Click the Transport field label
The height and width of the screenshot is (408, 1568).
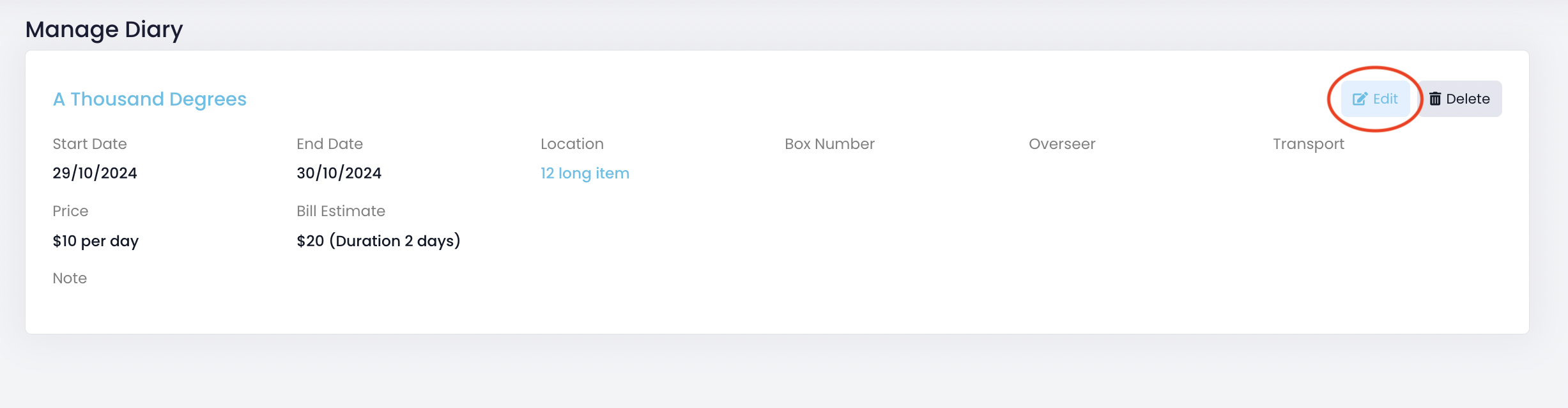click(x=1309, y=144)
